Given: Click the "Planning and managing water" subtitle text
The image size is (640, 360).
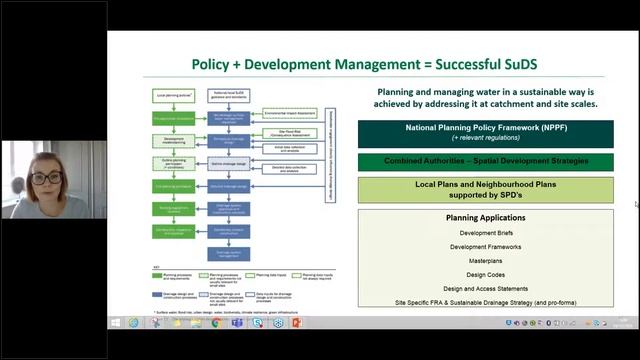Looking at the screenshot, I should coord(486,98).
